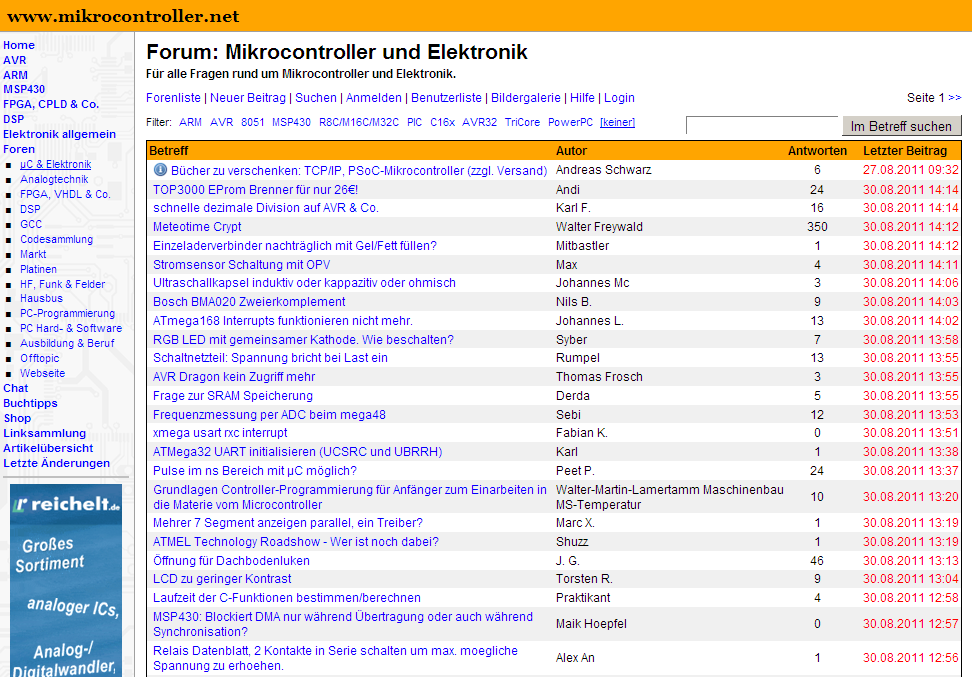Open Letzte Änderungen in sidebar
Viewport: 972px width, 677px height.
56,462
